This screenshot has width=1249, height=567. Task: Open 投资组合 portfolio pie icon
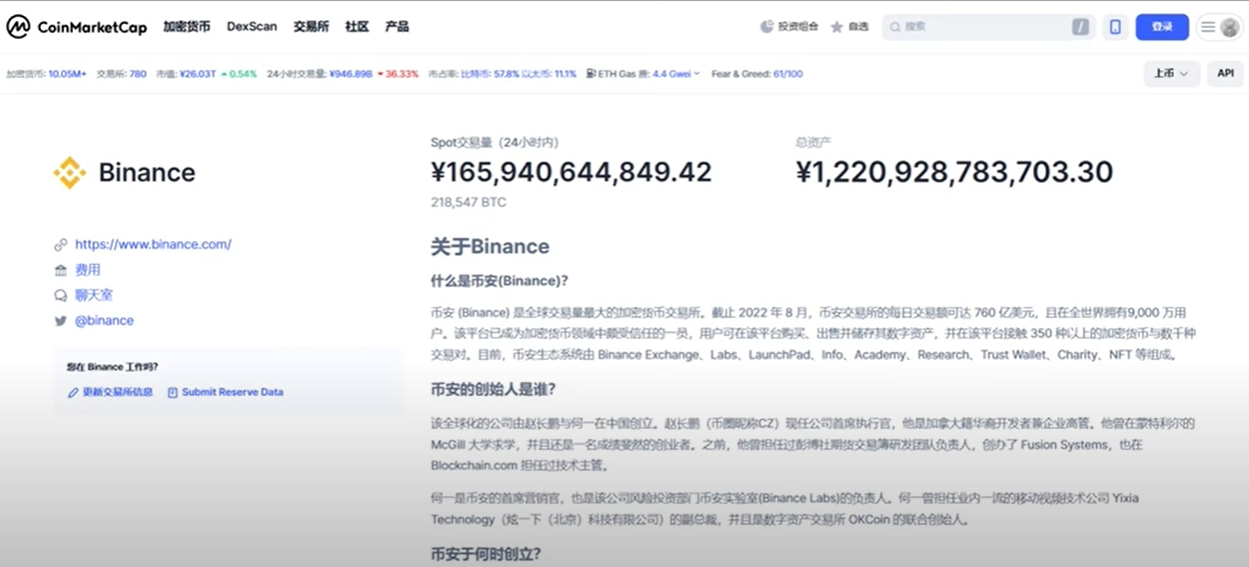coord(767,27)
